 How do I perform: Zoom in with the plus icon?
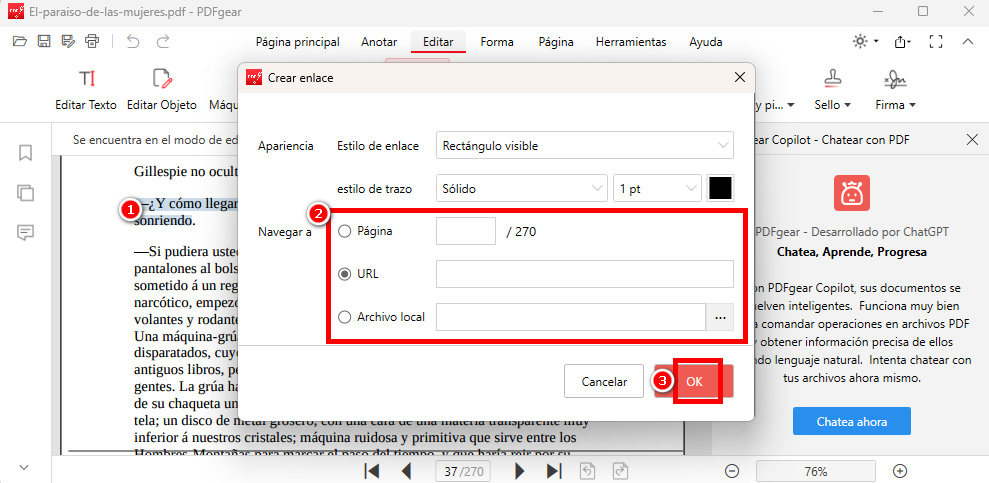pos(901,471)
